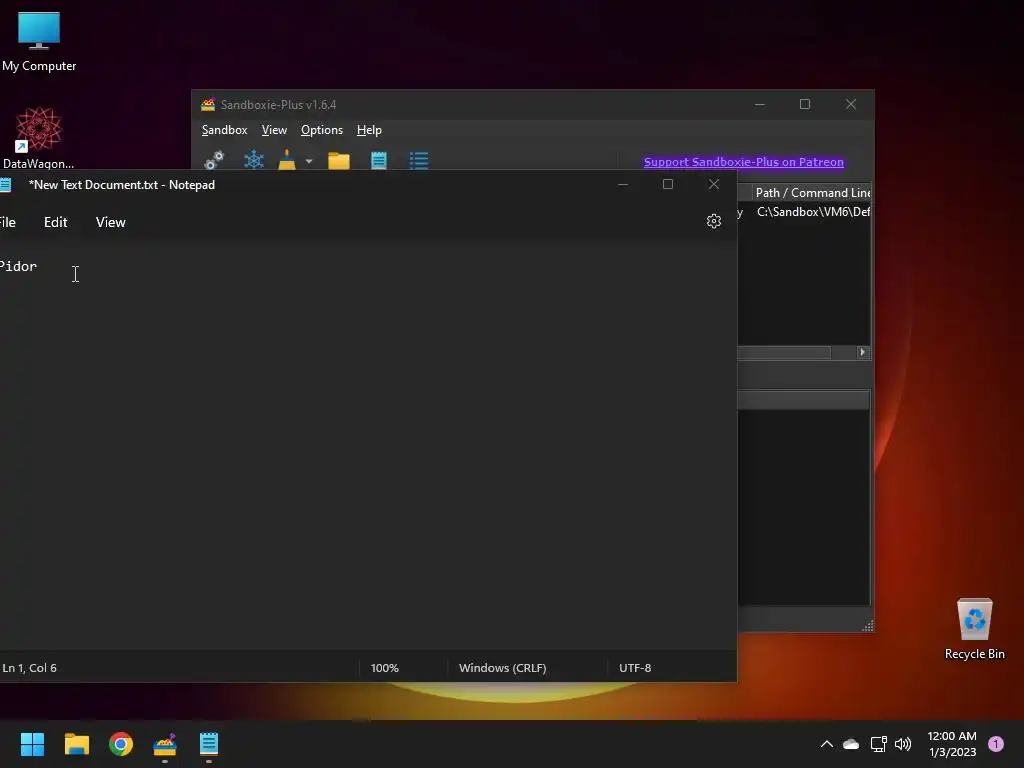Minimize the Notepad window

tap(623, 185)
